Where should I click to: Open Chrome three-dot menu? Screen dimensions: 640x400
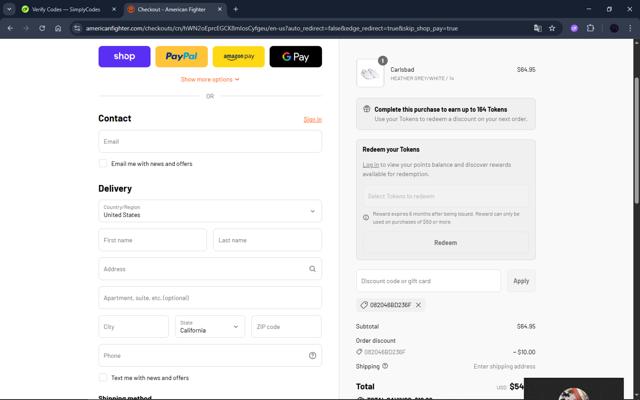click(630, 28)
